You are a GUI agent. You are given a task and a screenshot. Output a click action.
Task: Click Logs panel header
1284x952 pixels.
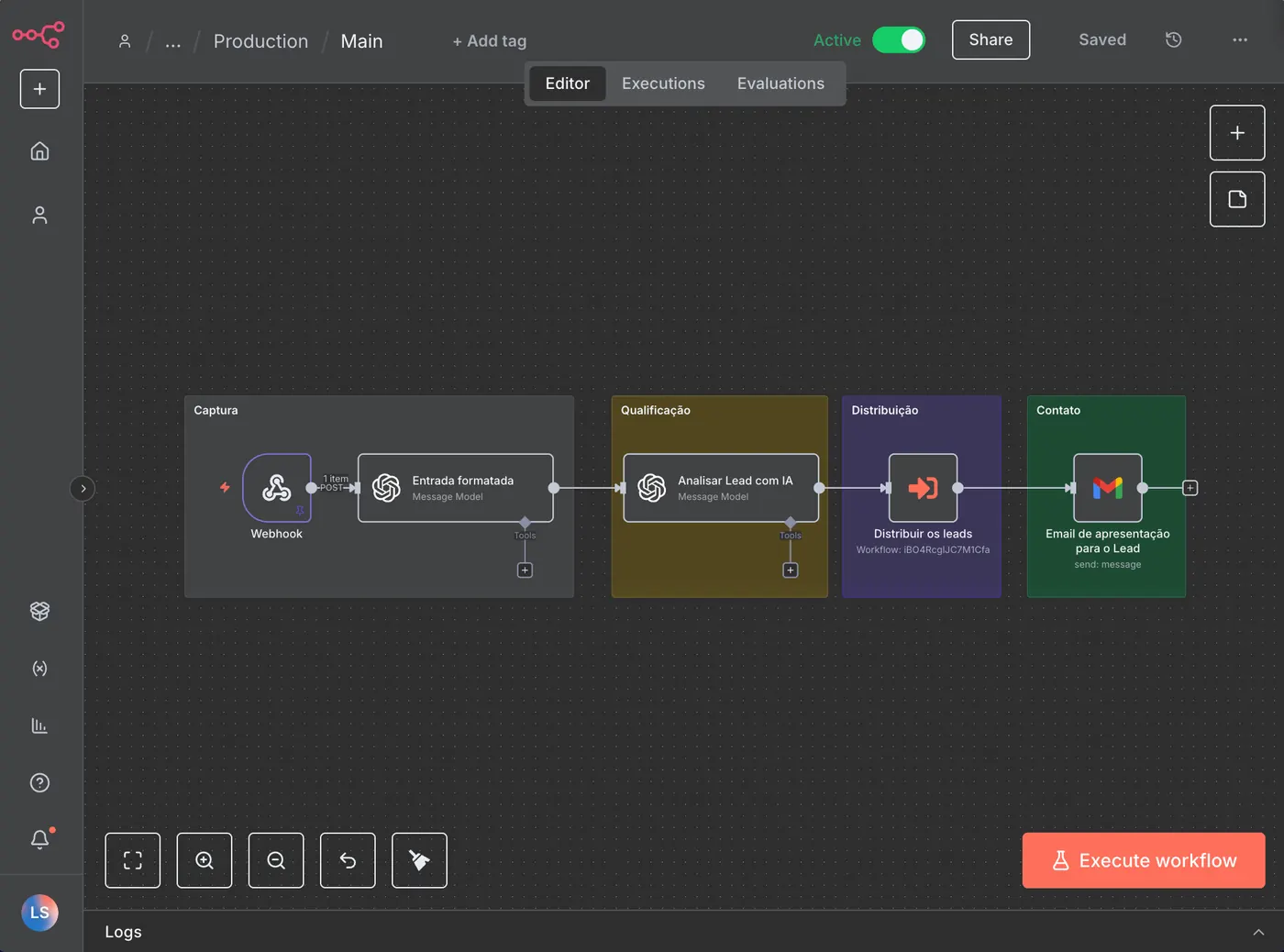(x=683, y=932)
